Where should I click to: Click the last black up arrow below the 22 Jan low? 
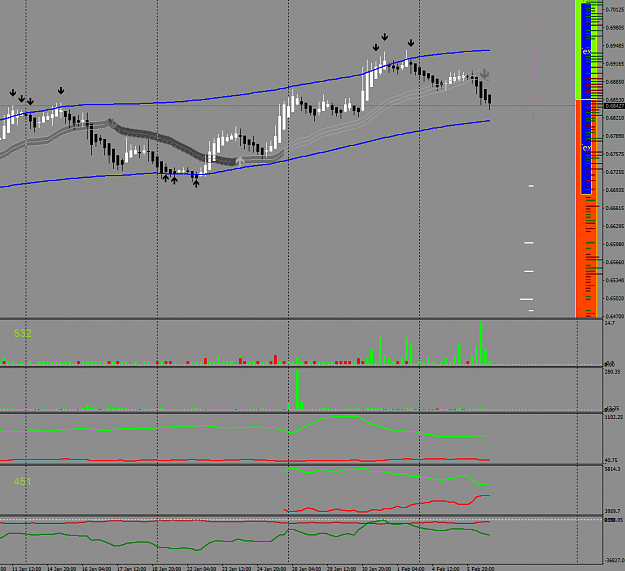pyautogui.click(x=196, y=184)
